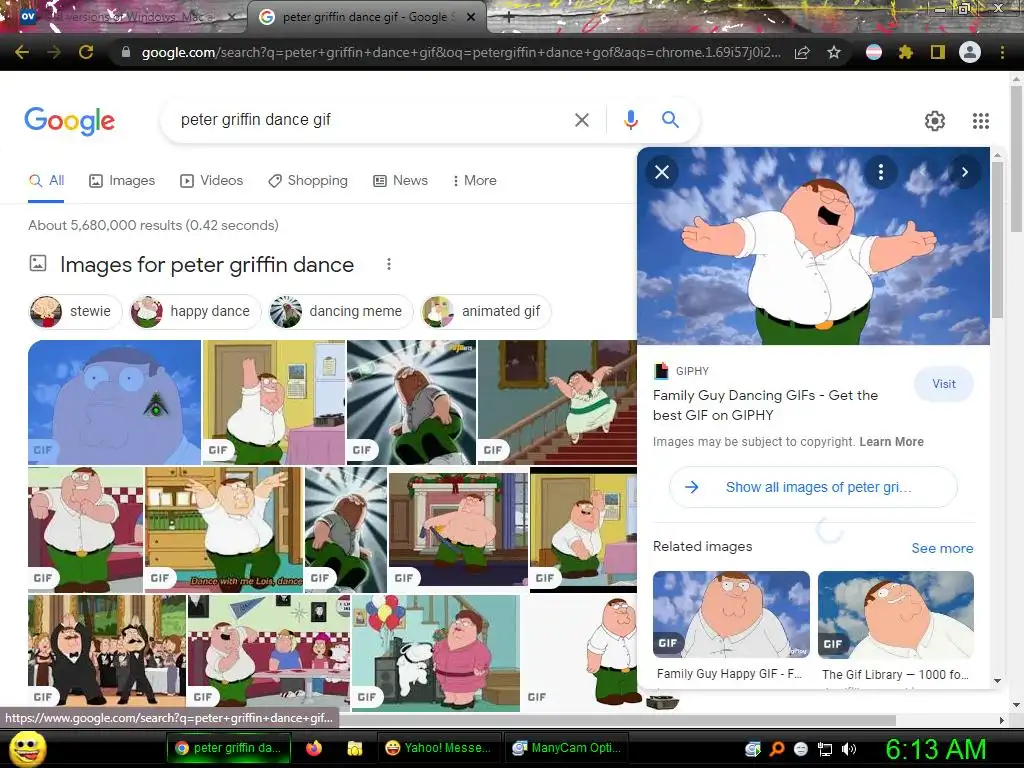Click the volume speaker tray icon

point(849,749)
